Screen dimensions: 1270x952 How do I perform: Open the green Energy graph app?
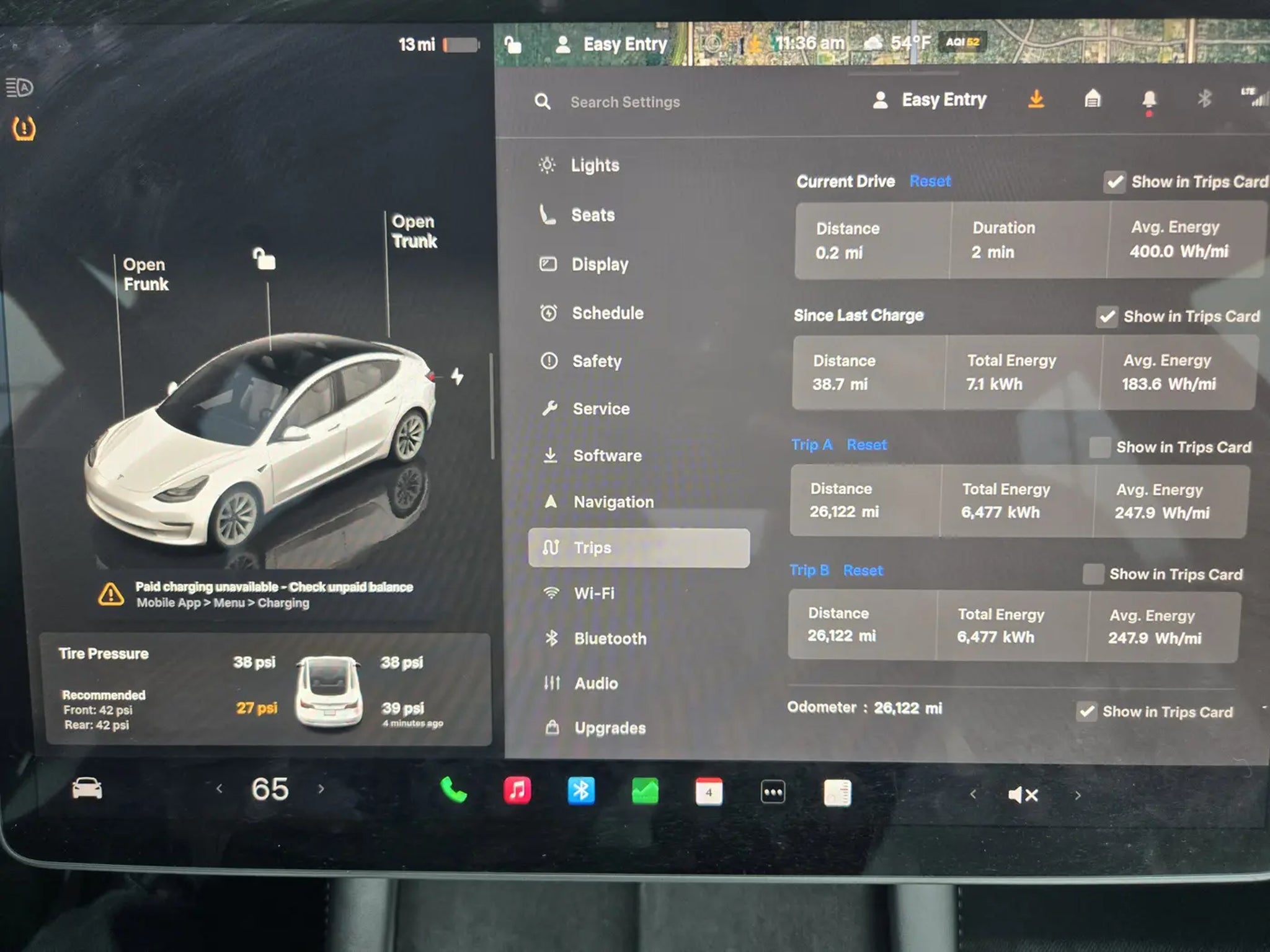click(x=645, y=792)
